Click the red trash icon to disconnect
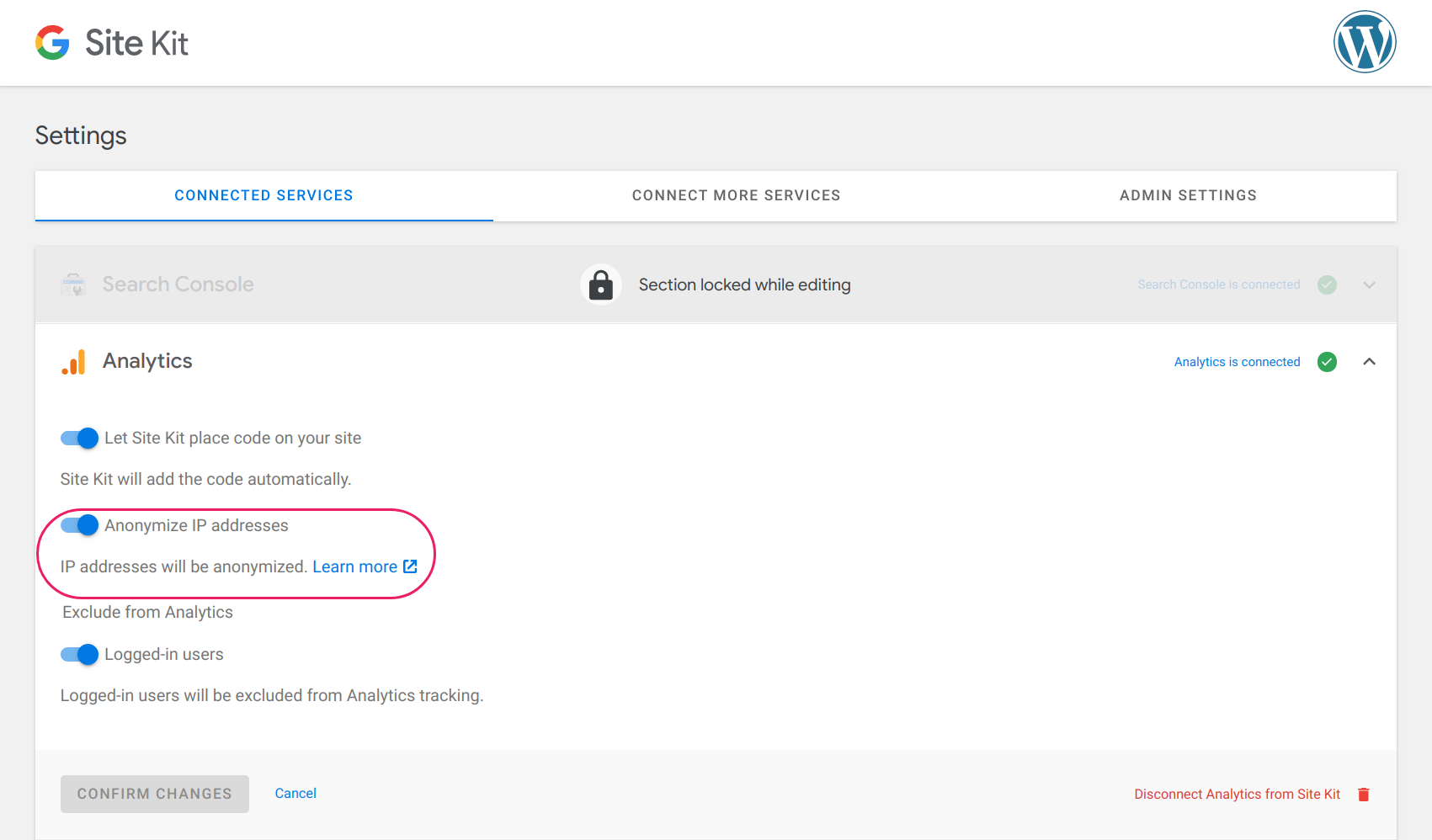Image resolution: width=1432 pixels, height=840 pixels. (x=1364, y=794)
